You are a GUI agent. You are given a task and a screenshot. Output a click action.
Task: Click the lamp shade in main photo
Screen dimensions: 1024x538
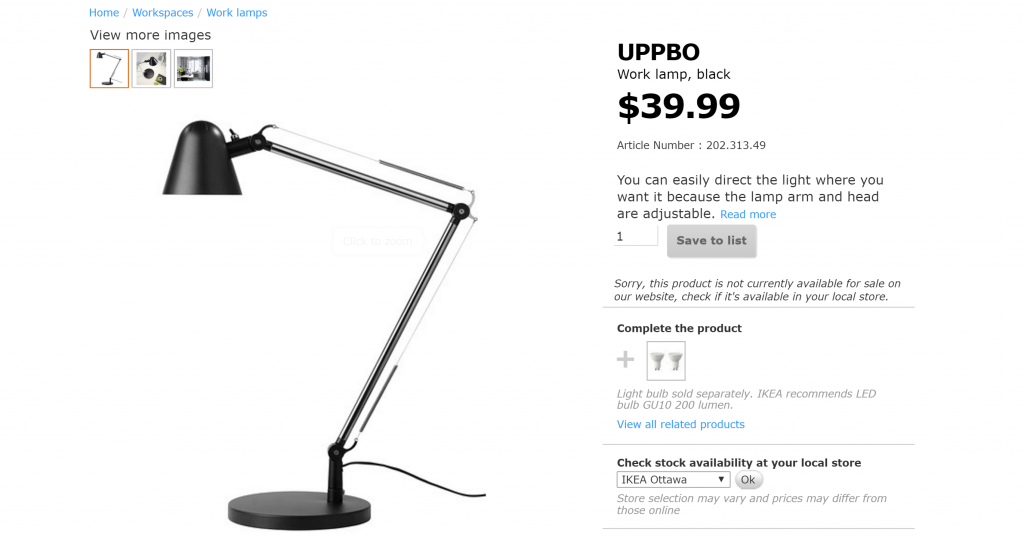tap(202, 159)
